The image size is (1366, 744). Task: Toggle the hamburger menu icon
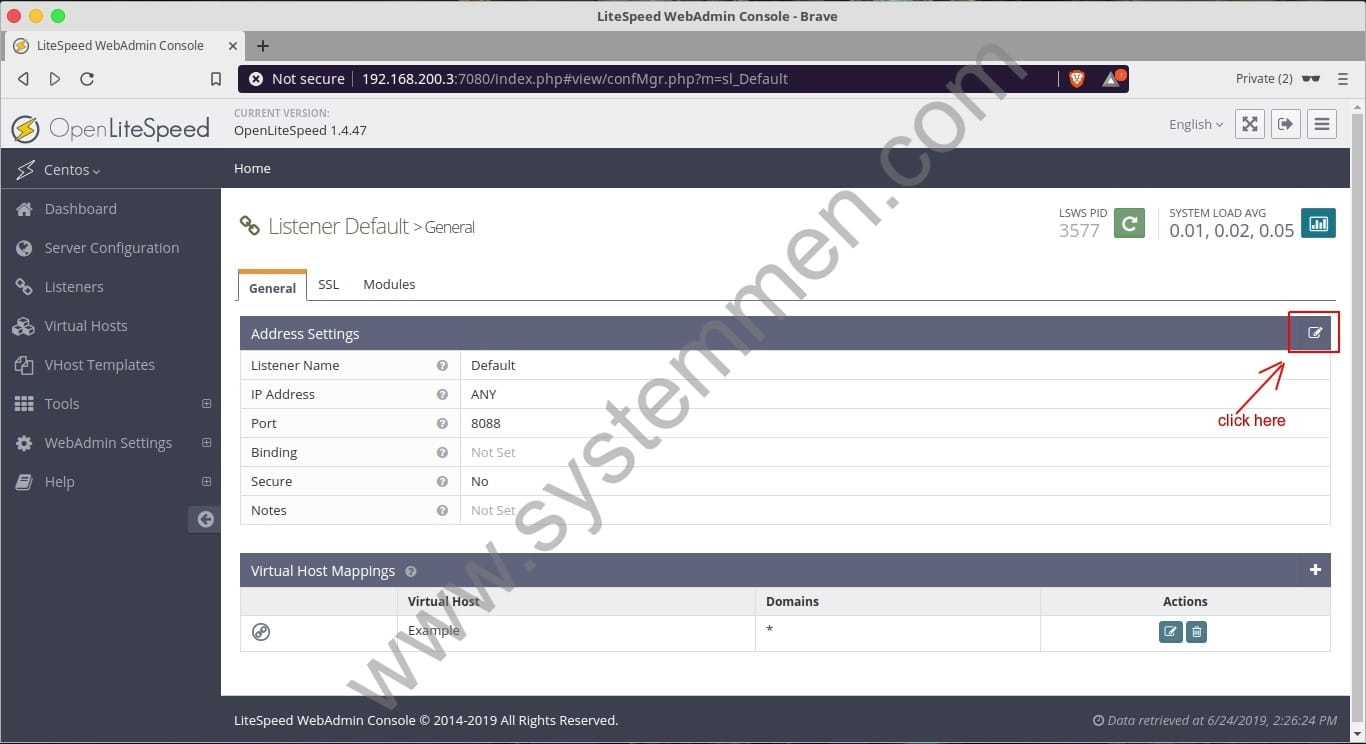pos(1322,124)
